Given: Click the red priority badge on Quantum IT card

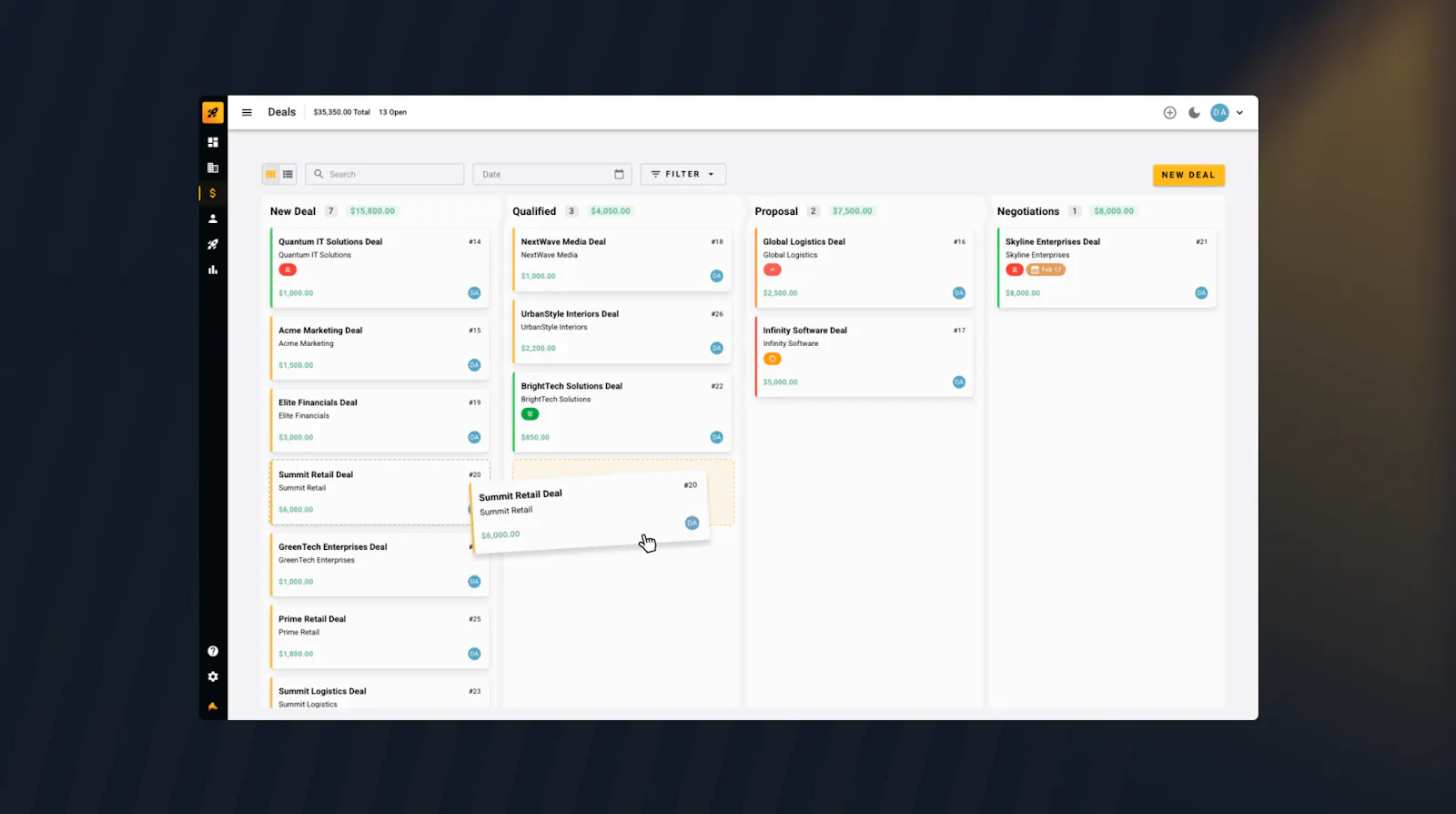Looking at the screenshot, I should pos(288,270).
